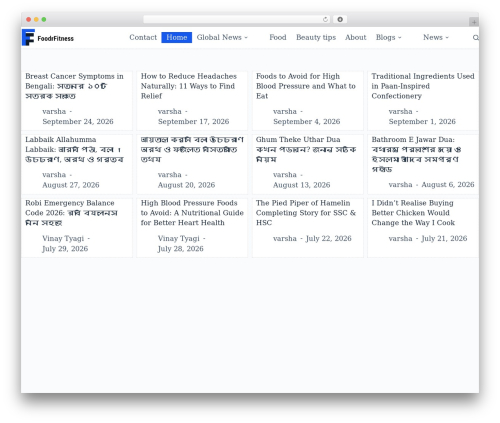The width and height of the screenshot is (500, 423).
Task: Click Vinay Tyagi author on July 29 post
Action: [x=63, y=238]
